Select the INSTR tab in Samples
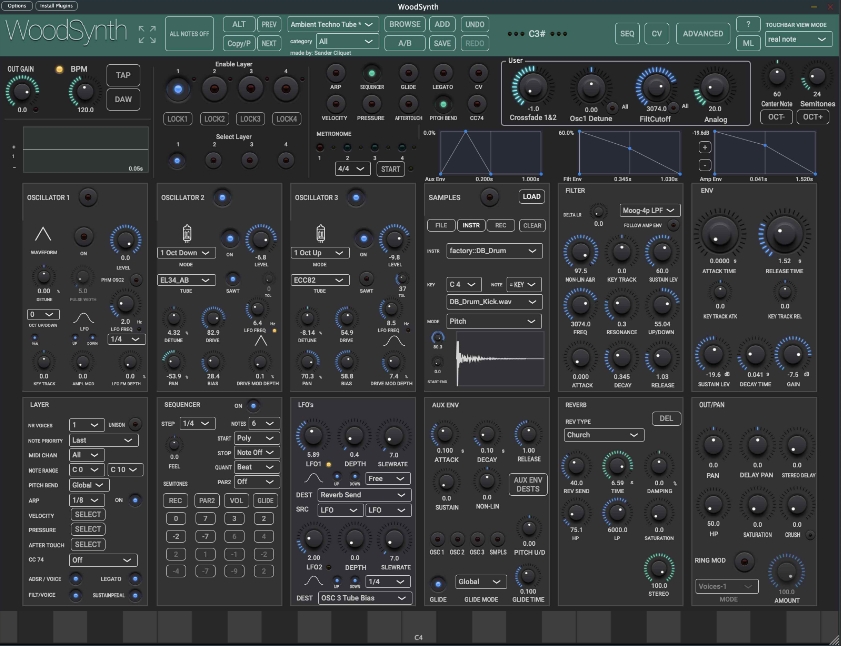The width and height of the screenshot is (841, 646). click(x=471, y=225)
